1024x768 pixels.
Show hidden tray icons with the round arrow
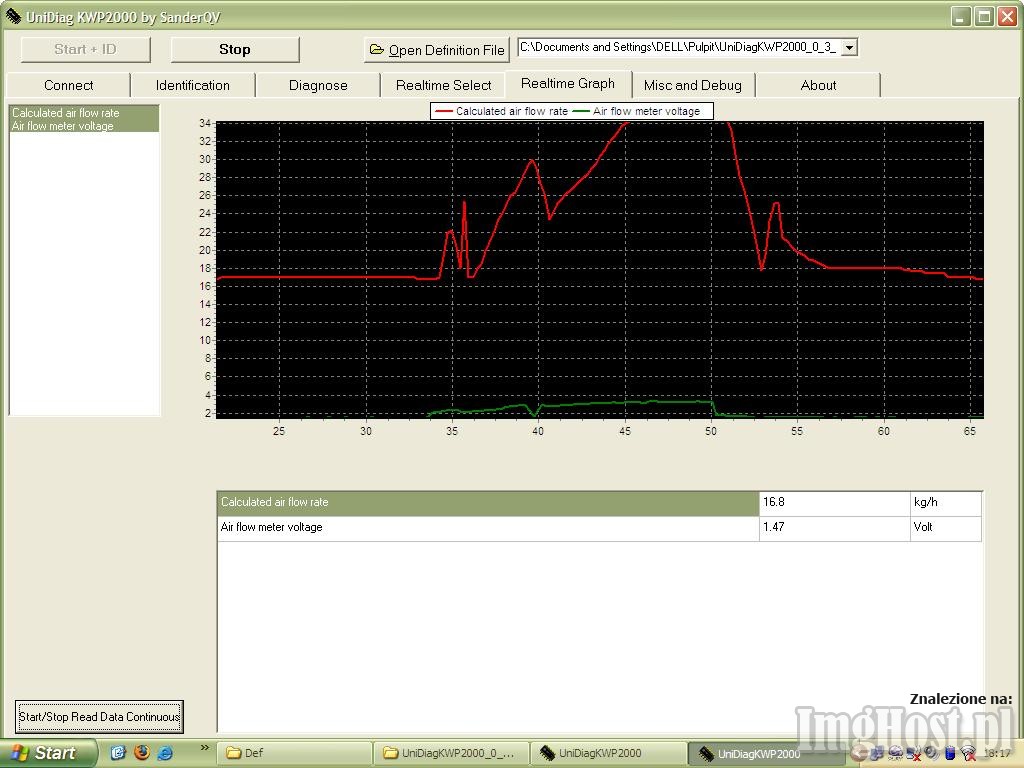858,754
